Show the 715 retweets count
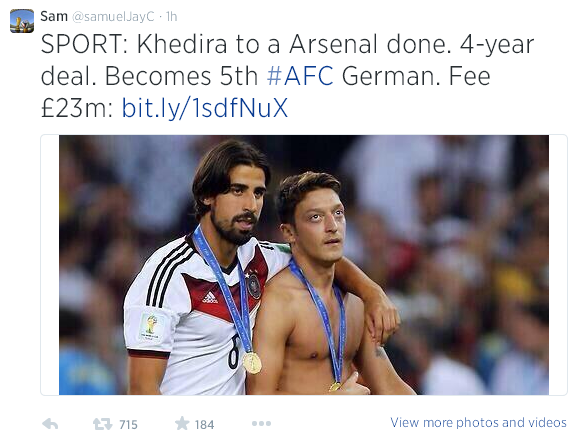The width and height of the screenshot is (579, 439). [x=128, y=425]
